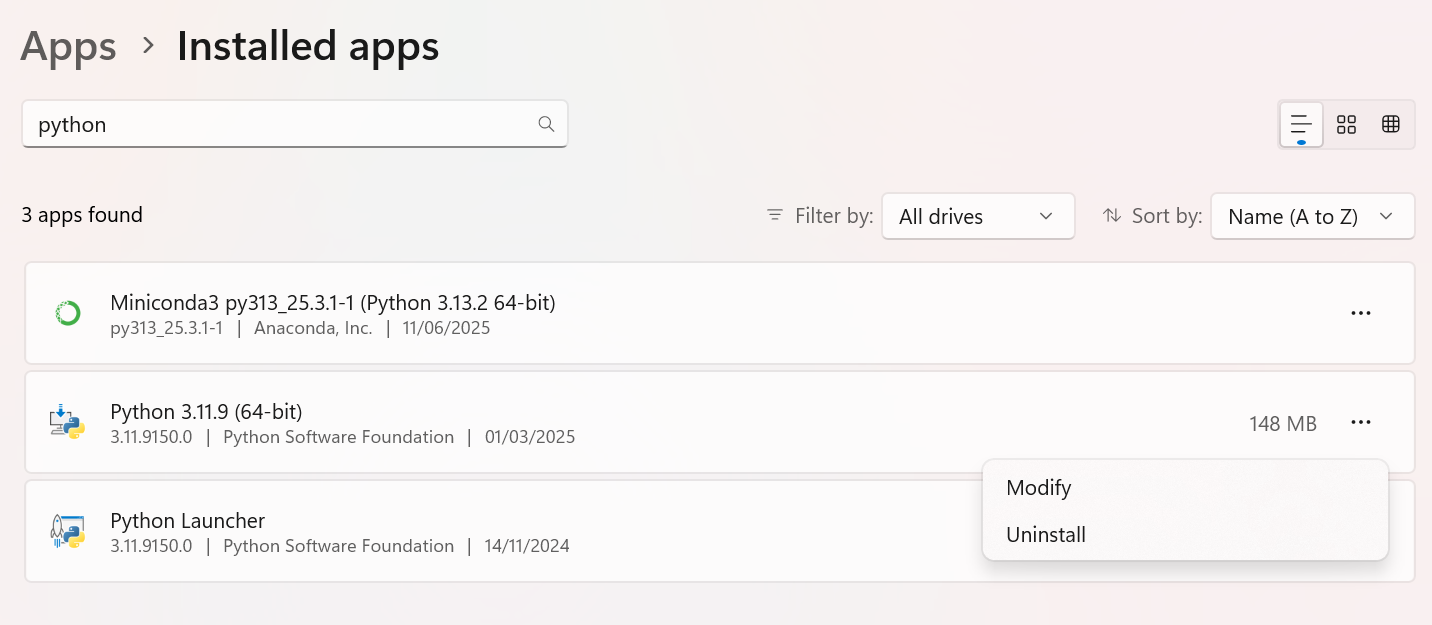Click the Python 3.11.9 installer icon

pos(67,422)
